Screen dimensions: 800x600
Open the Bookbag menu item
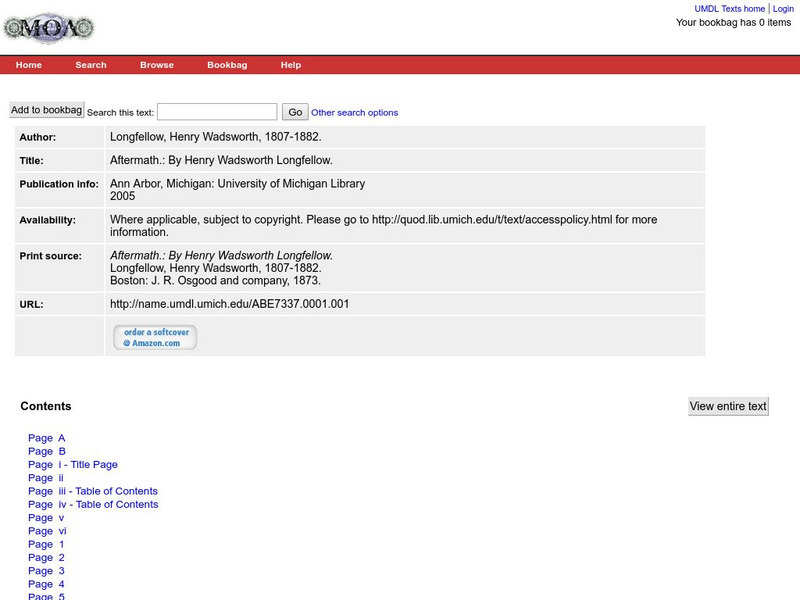[227, 65]
